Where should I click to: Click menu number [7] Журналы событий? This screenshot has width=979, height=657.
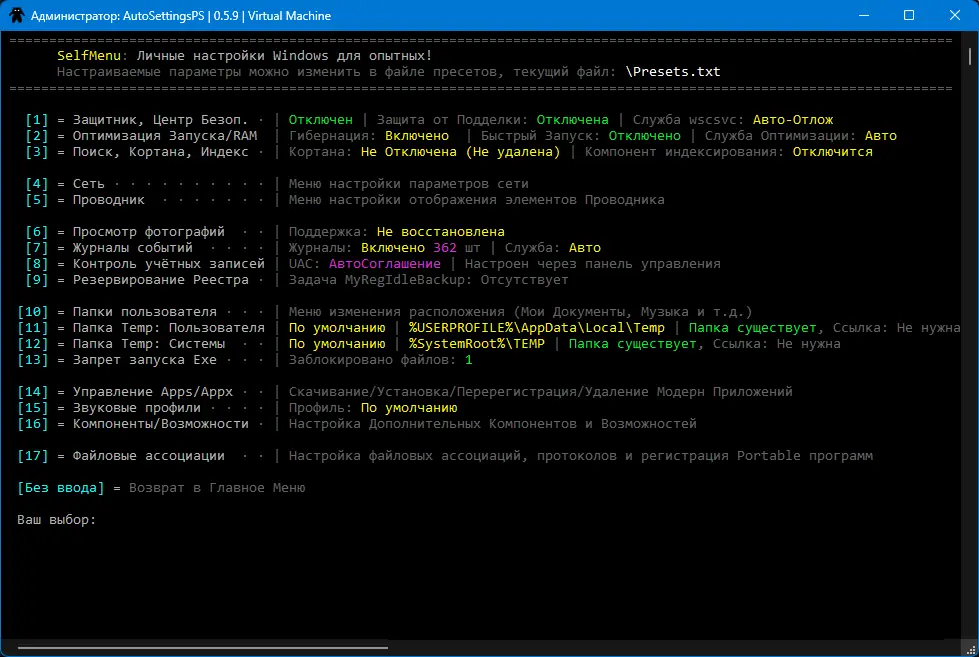(x=36, y=248)
